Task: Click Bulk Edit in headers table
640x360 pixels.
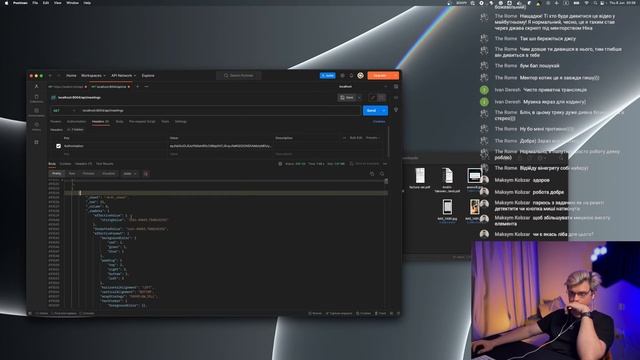Action: [x=356, y=138]
